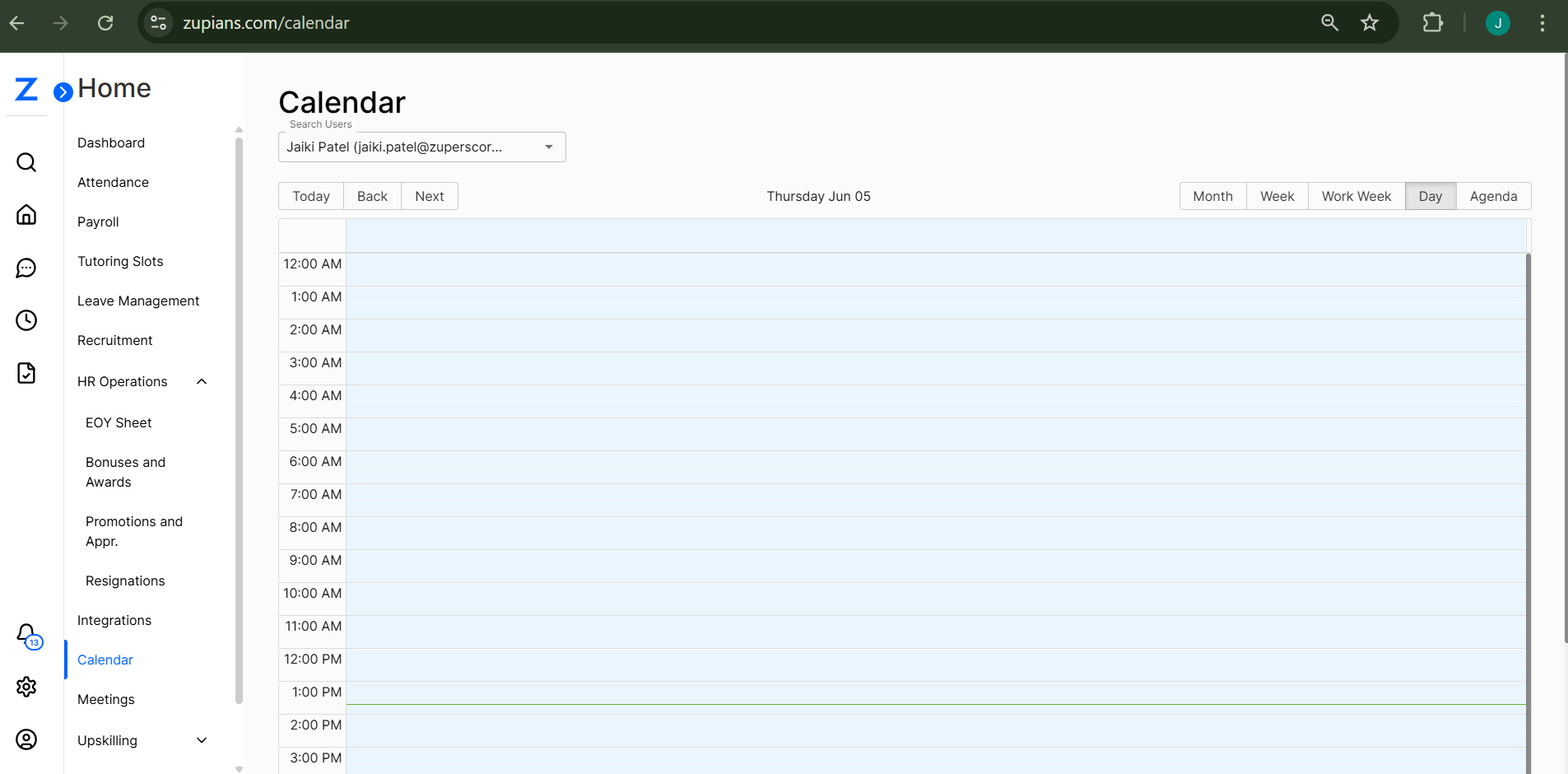
Task: Open the Resignations page
Action: (x=125, y=580)
